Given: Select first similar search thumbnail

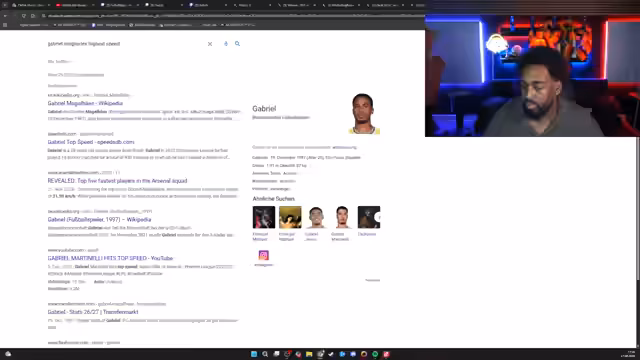Looking at the screenshot, I should [264, 217].
